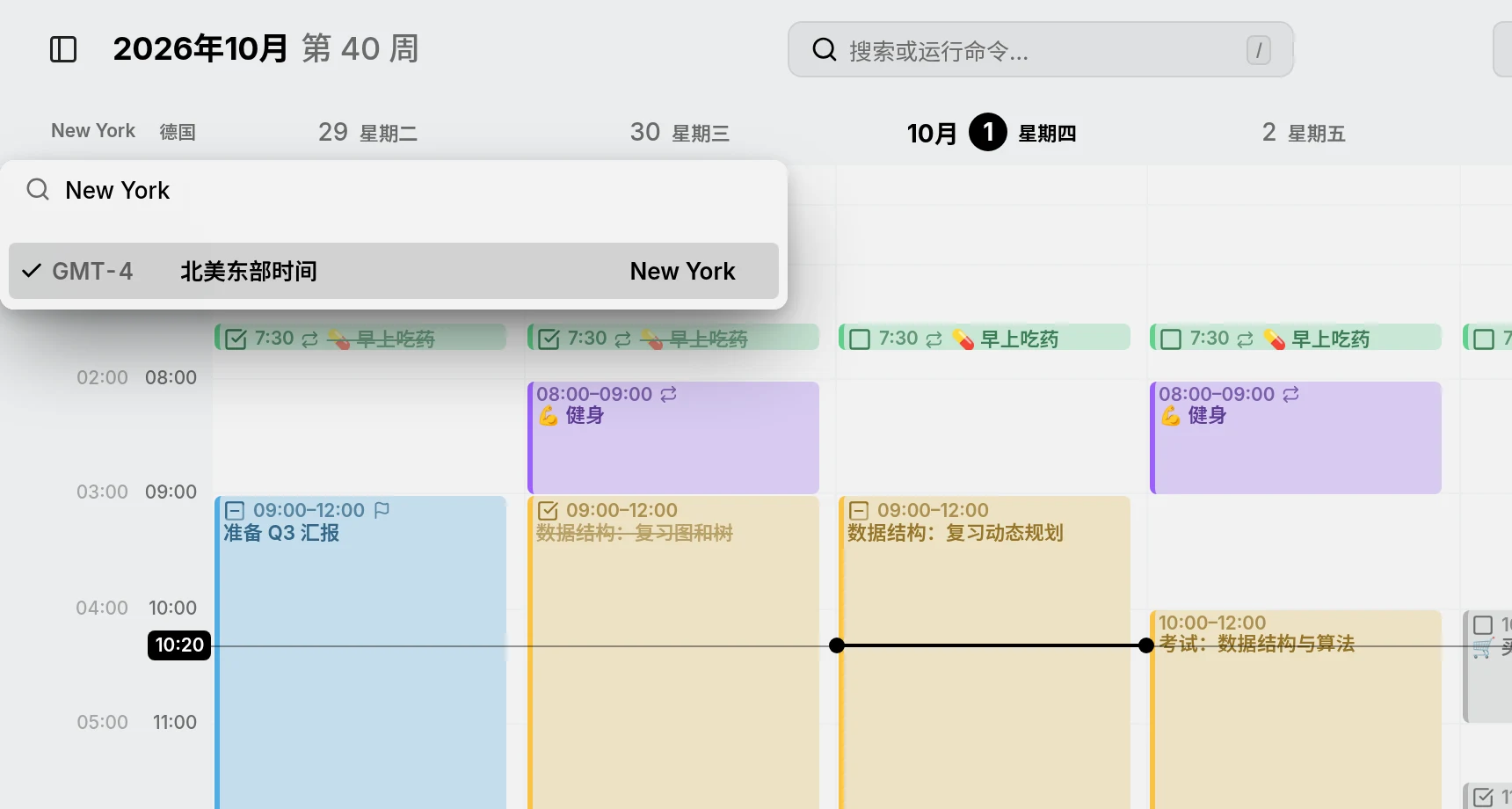Uncheck Tuesday 7:30 早上吃药 task
Screen dimensions: 1512x809
point(236,339)
